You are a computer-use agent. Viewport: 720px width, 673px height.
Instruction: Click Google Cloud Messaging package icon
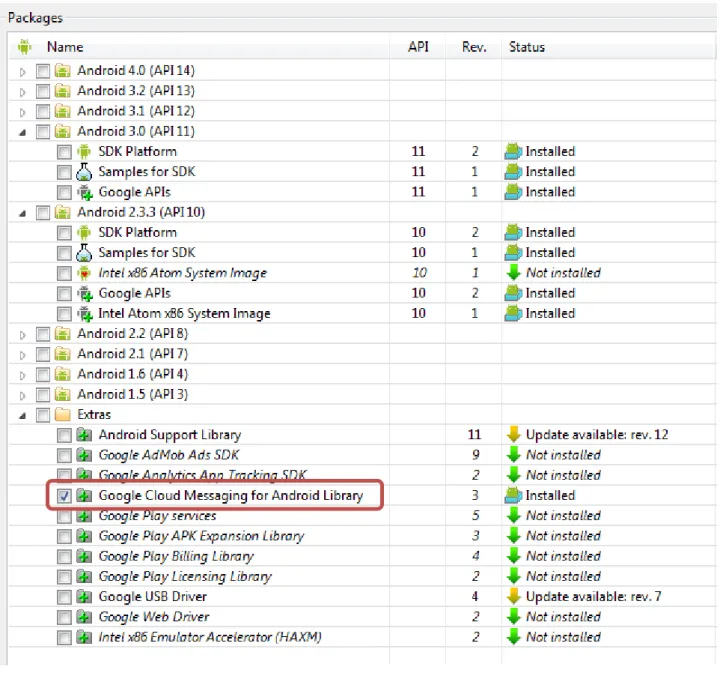pos(84,495)
